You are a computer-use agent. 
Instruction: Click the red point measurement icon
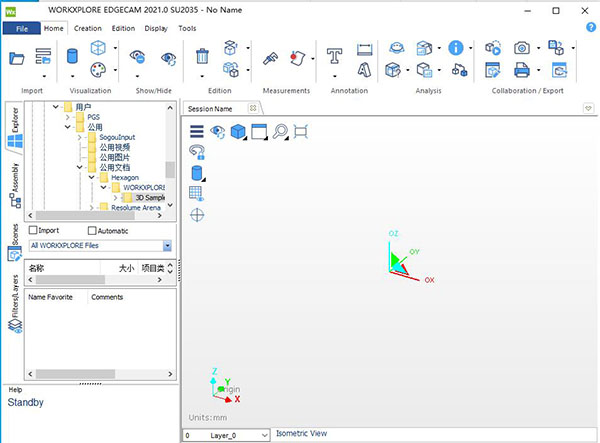click(297, 58)
